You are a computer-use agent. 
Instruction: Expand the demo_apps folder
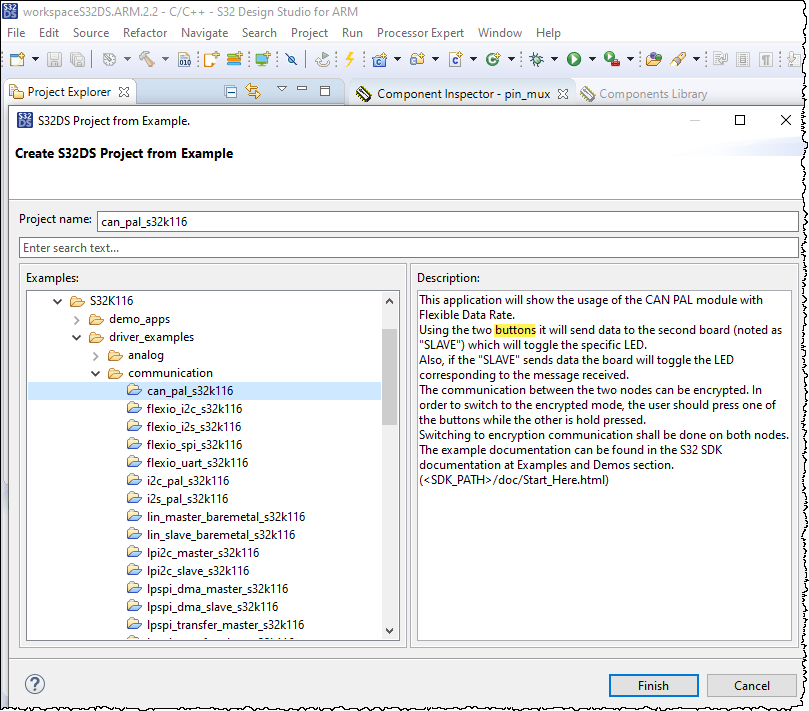76,320
